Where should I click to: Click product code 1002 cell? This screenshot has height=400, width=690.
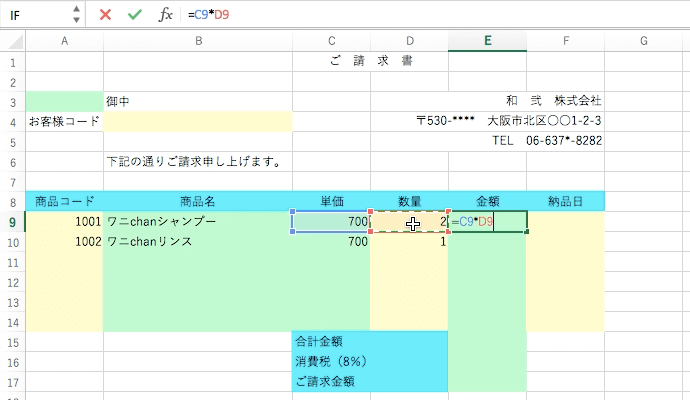[65, 242]
